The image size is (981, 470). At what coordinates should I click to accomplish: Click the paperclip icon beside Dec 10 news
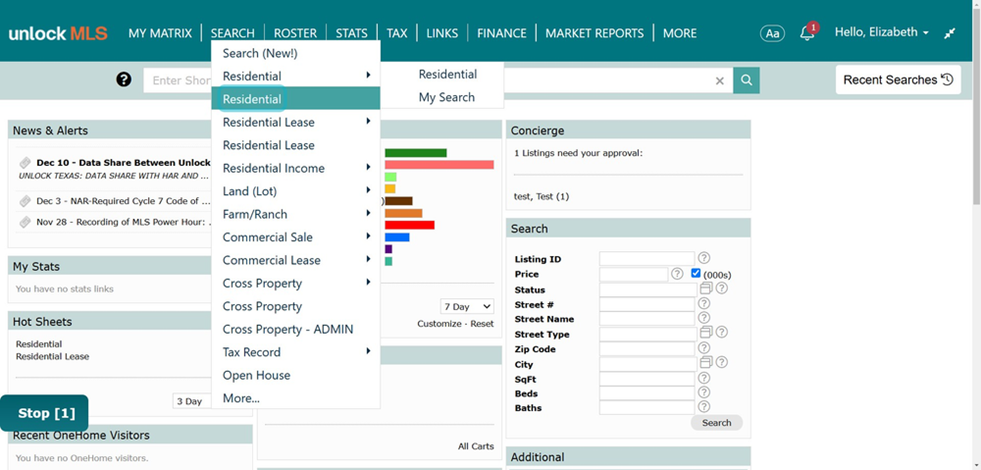click(25, 163)
